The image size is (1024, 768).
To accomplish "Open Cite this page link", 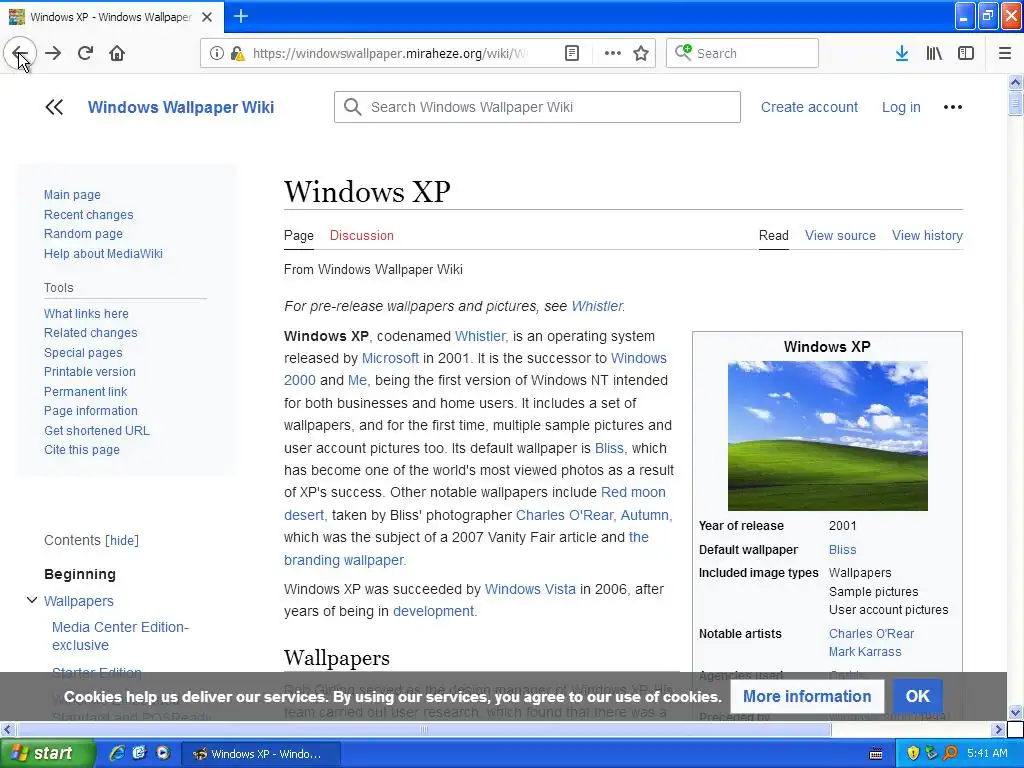I will click(82, 449).
